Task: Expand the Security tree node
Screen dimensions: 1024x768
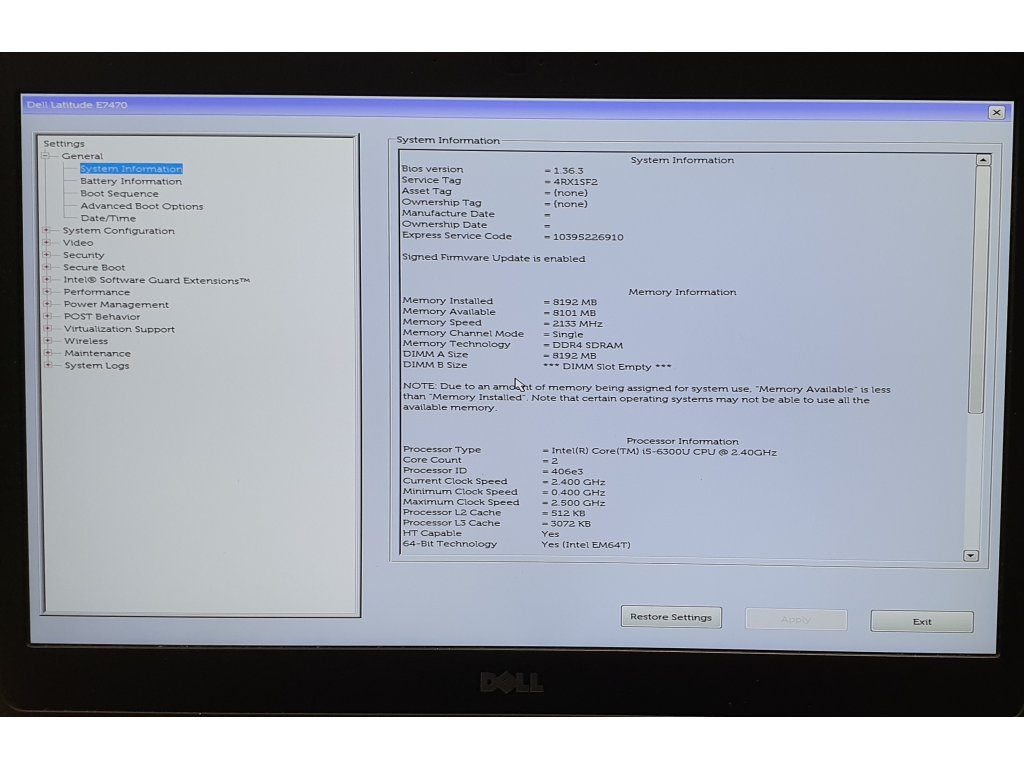Action: click(x=46, y=255)
